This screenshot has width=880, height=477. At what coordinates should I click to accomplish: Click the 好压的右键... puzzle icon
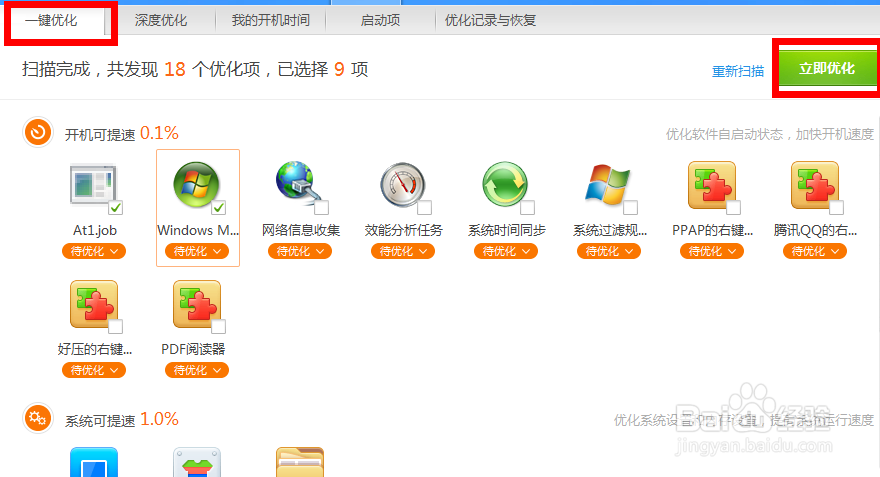(x=94, y=304)
